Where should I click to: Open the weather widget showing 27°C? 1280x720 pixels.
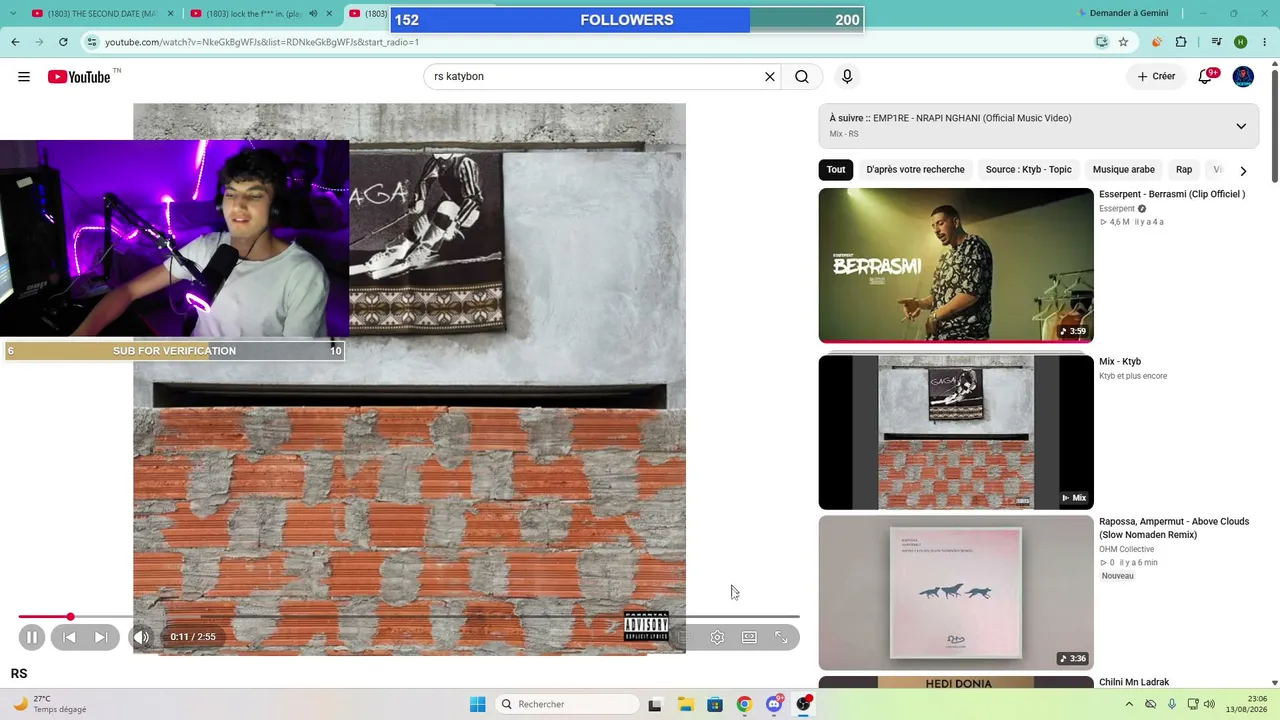pyautogui.click(x=50, y=704)
